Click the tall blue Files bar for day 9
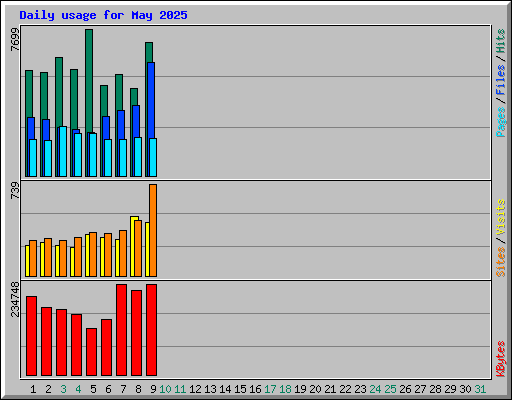The width and height of the screenshot is (512, 400). pos(151,100)
